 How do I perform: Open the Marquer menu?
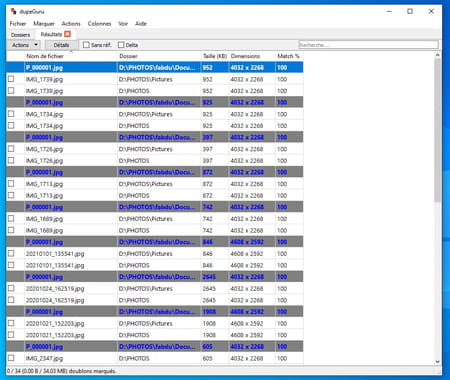[x=44, y=24]
